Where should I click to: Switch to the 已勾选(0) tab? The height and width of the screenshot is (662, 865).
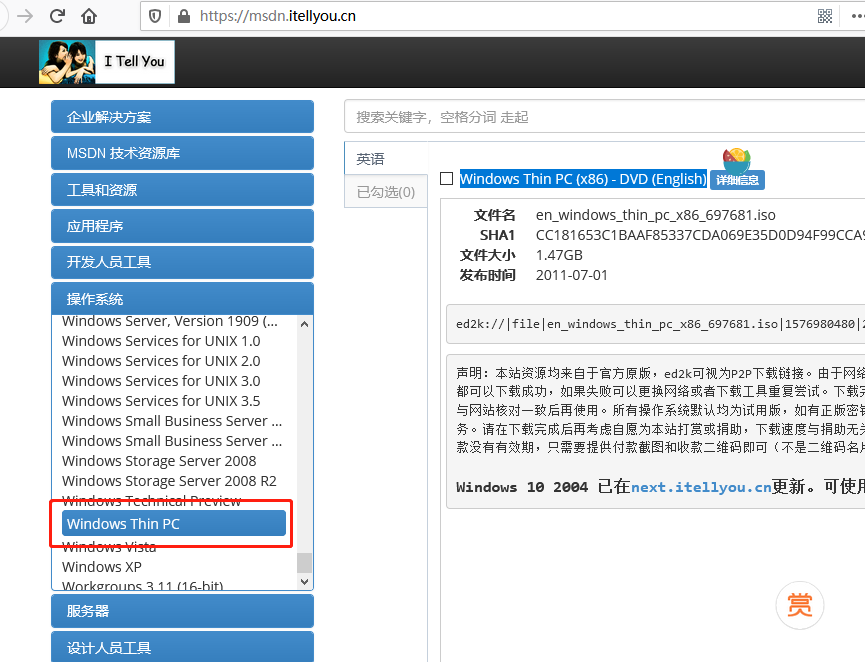[x=386, y=191]
